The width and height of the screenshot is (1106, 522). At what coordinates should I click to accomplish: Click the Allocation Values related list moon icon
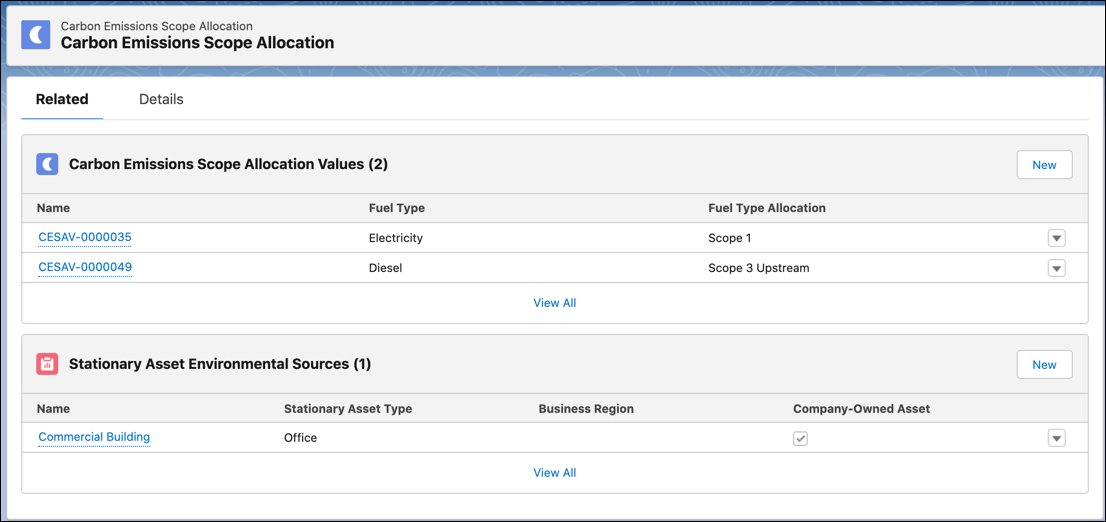[x=47, y=164]
